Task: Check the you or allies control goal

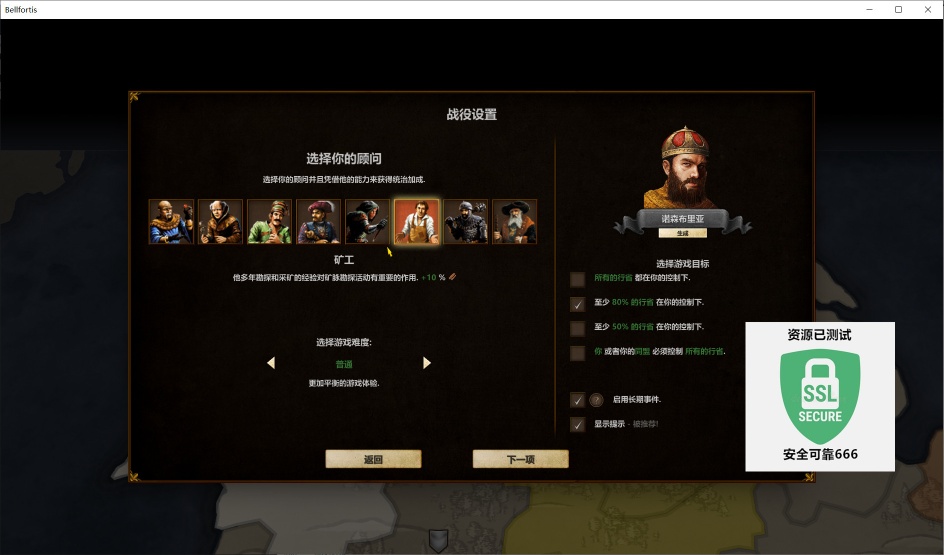Action: point(577,353)
